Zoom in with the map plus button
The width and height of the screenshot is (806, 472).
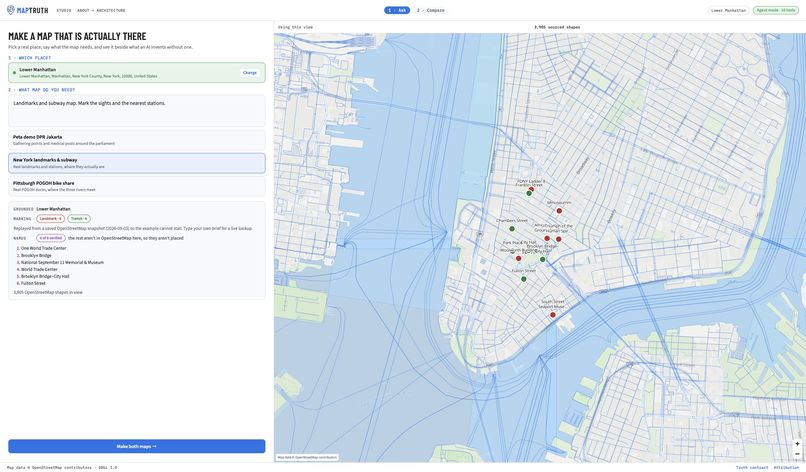797,444
